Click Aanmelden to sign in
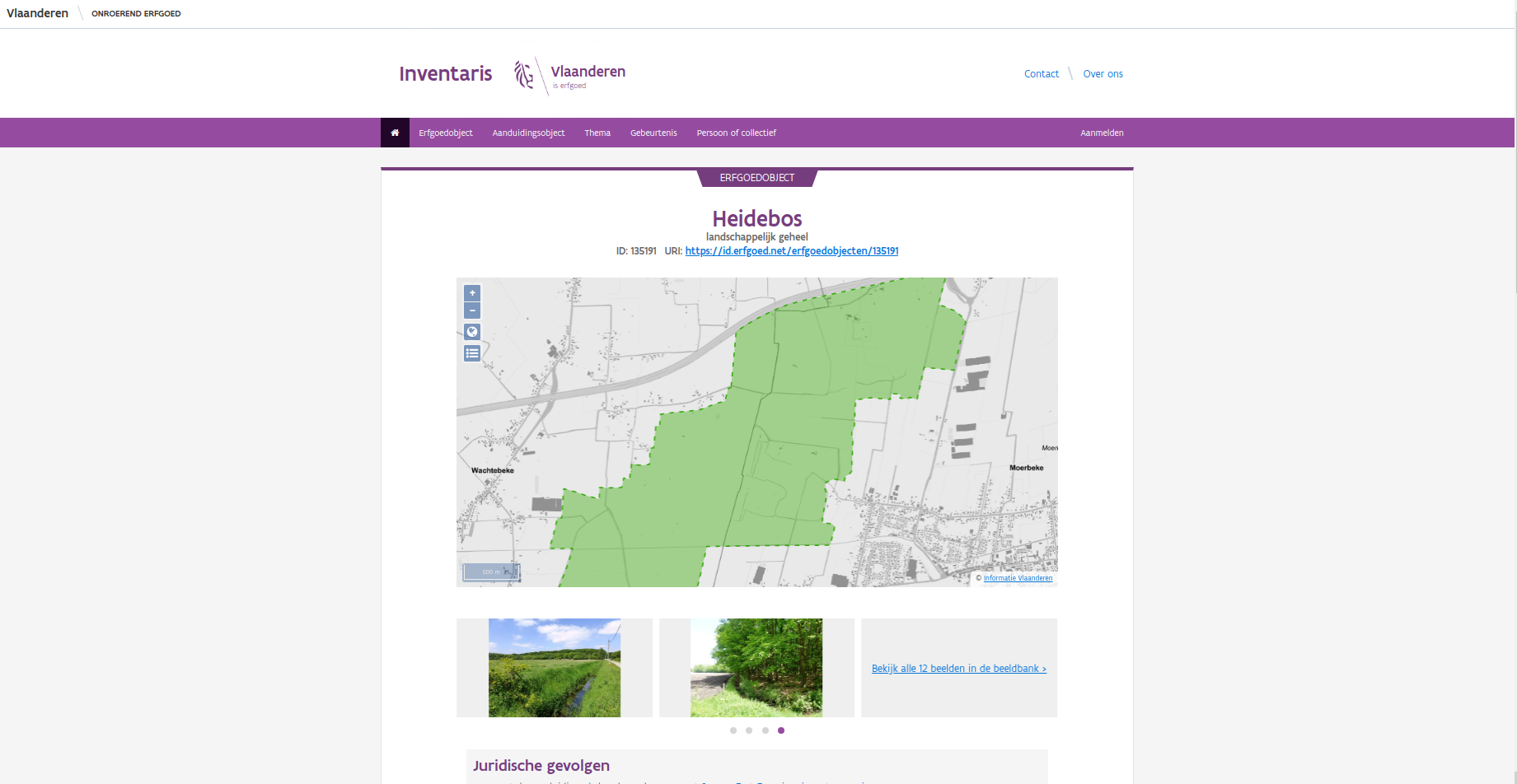The height and width of the screenshot is (784, 1517). point(1102,133)
